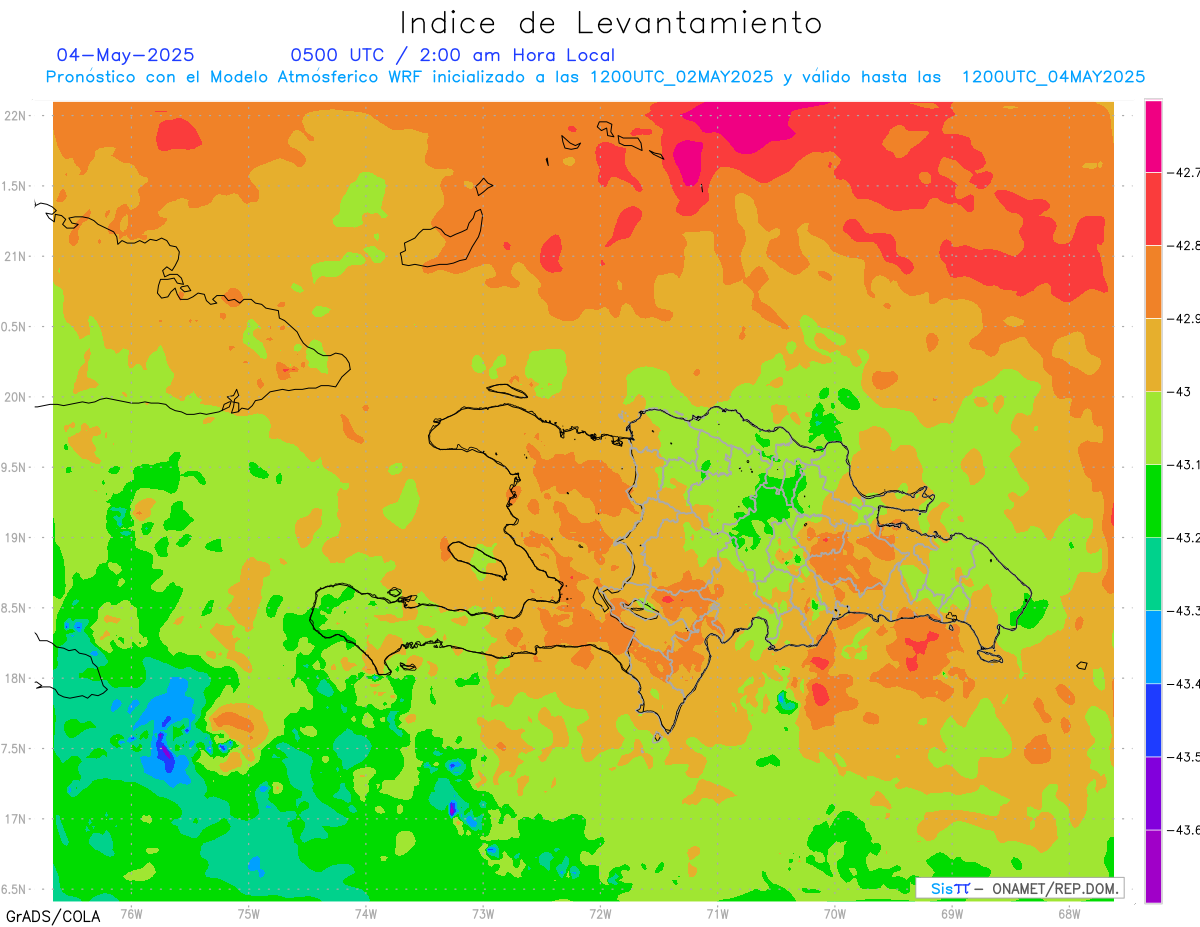Click the legend value "-43.1"

coord(1186,465)
